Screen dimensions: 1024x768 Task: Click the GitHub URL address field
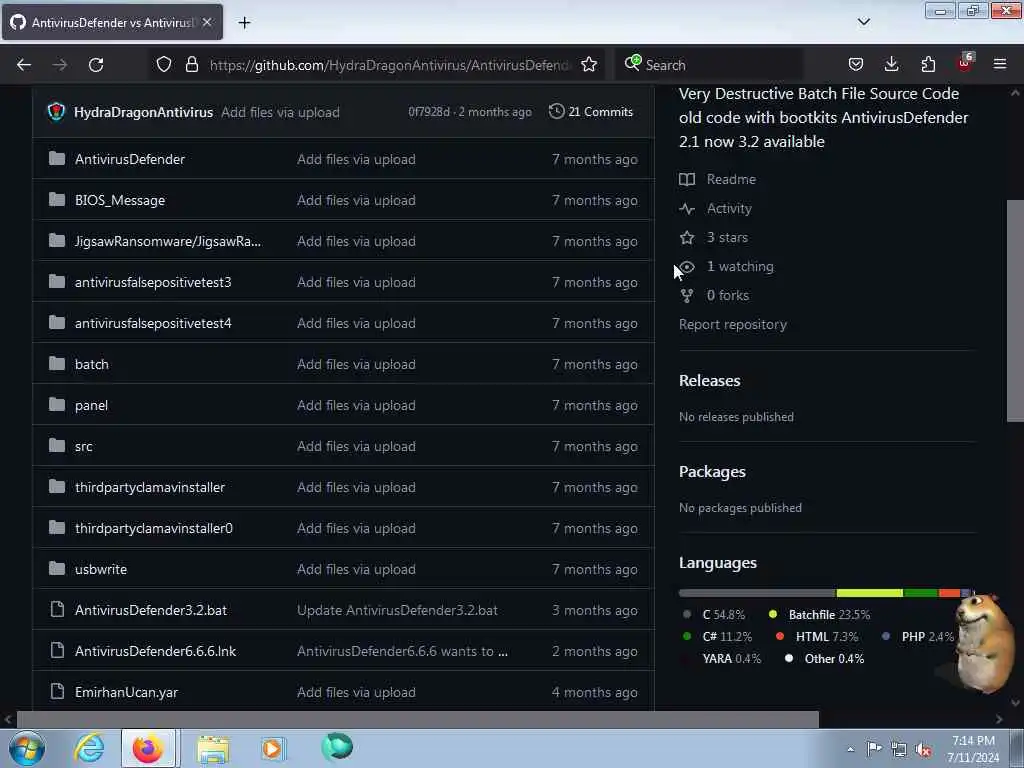pos(389,65)
